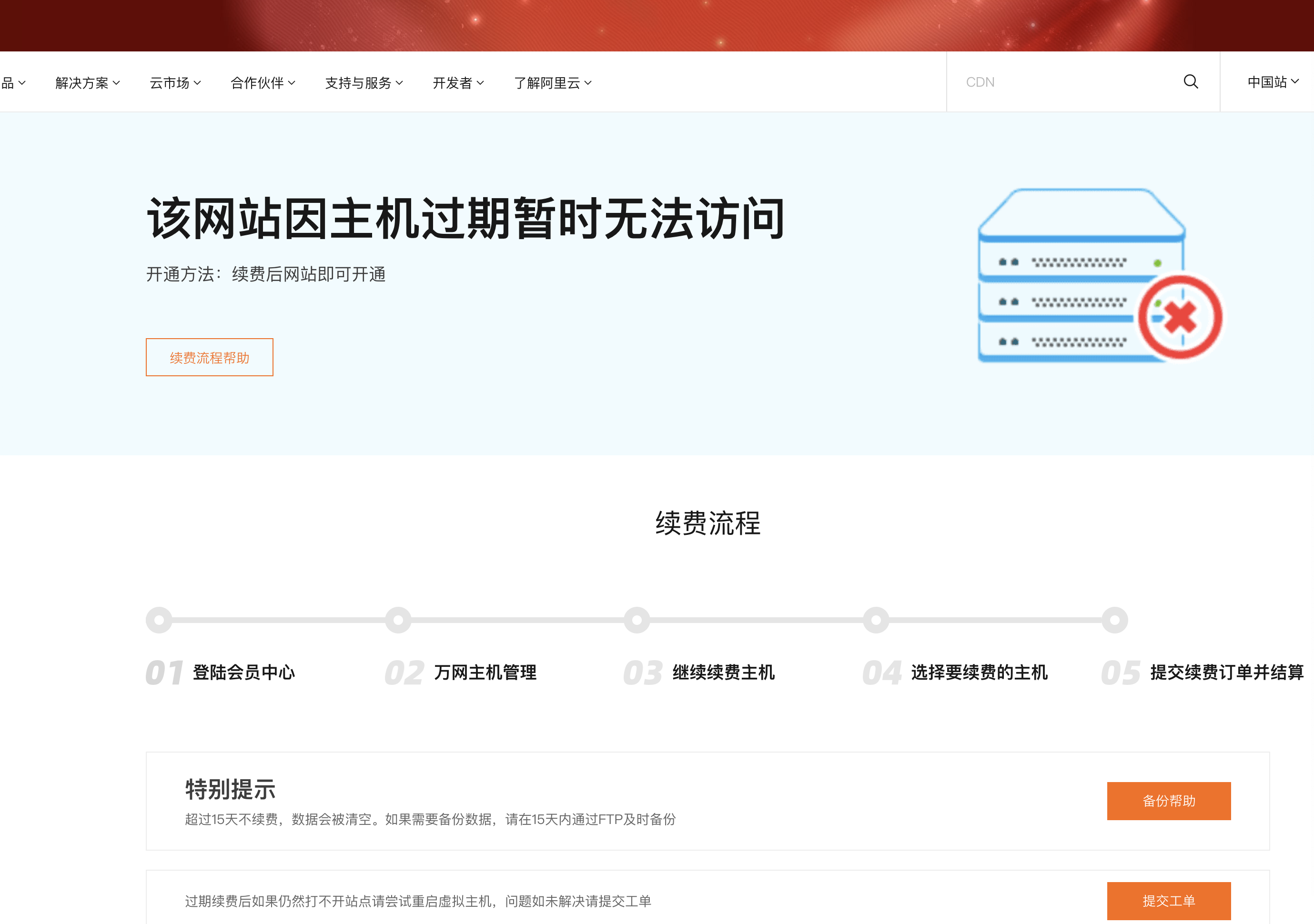1314x924 pixels.
Task: Open the 开发者 menu
Action: pos(458,83)
